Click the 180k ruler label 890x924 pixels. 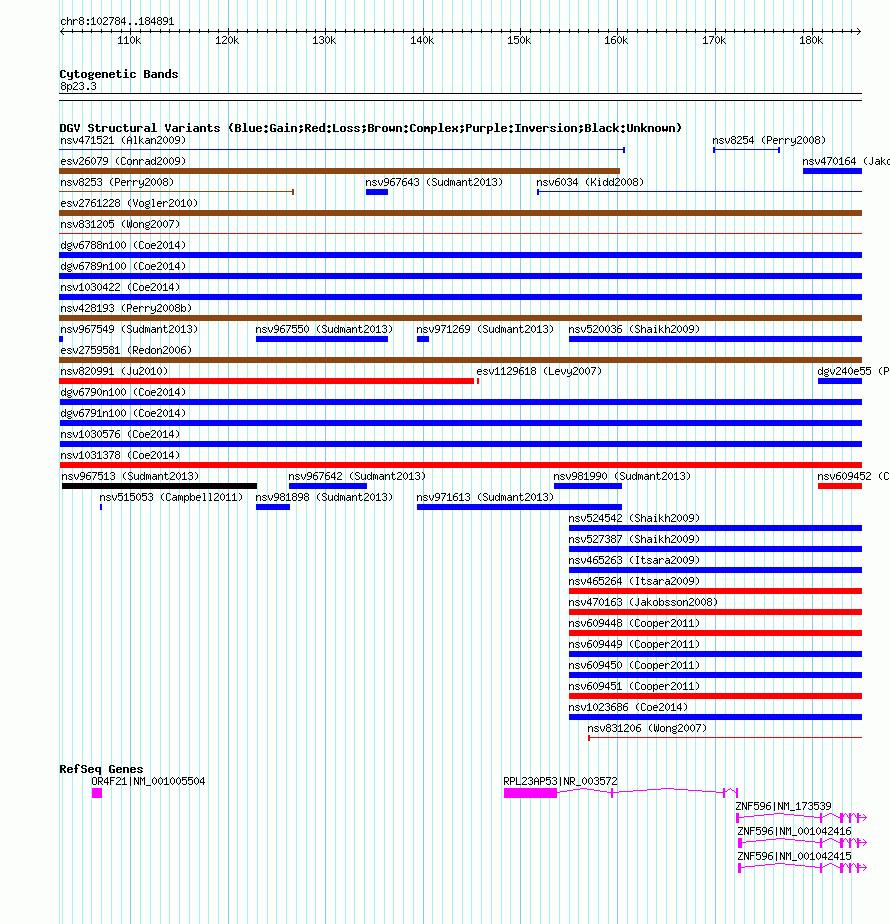(x=811, y=40)
